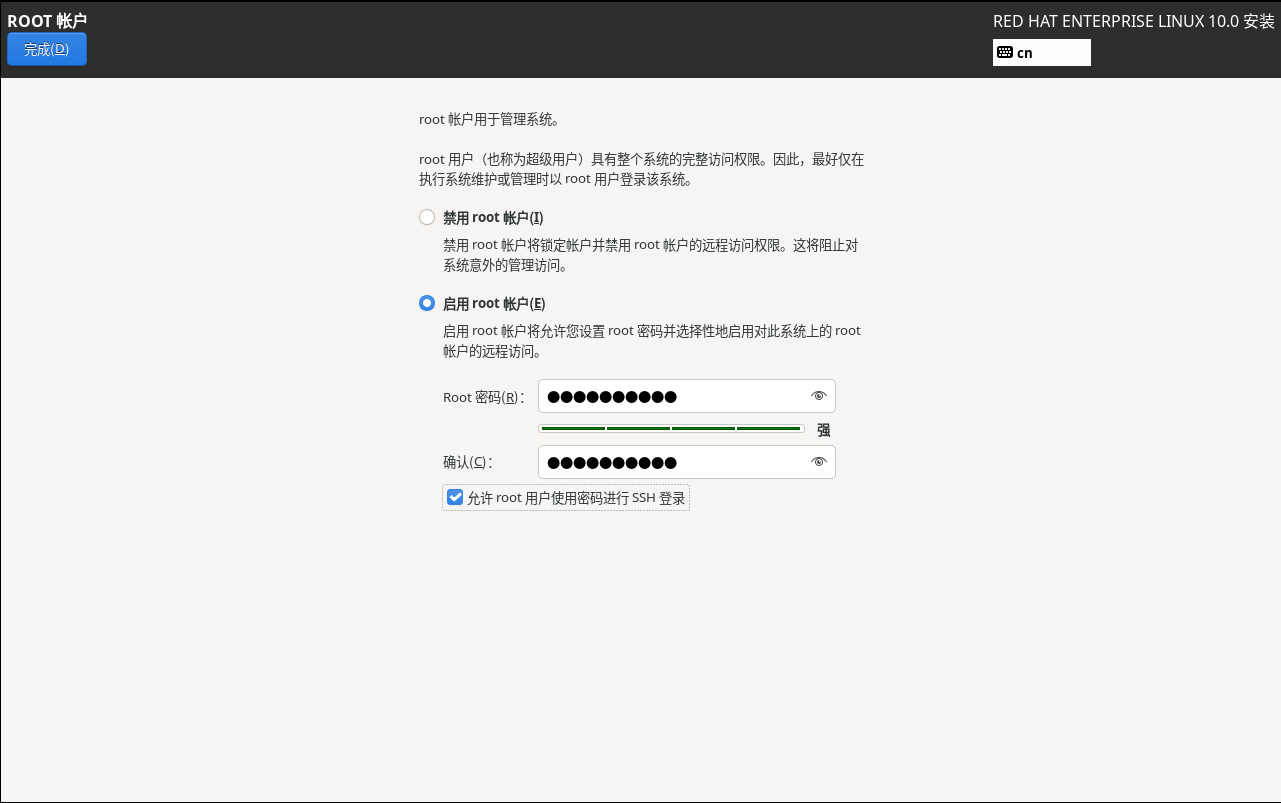1281x803 pixels.
Task: Select the 启用 root 帐户 radio button
Action: [x=427, y=303]
